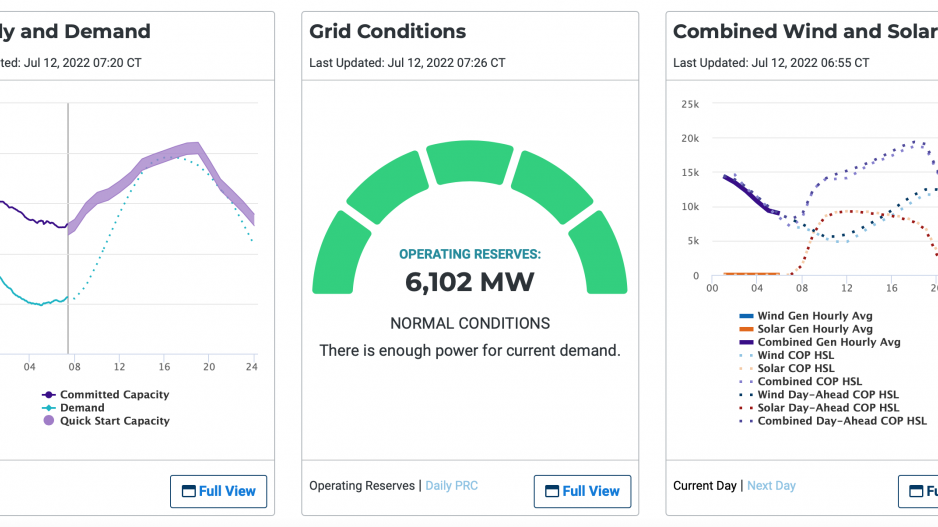This screenshot has width=938, height=527.
Task: Click the window icon in Grid Conditions Full View
Action: tap(552, 492)
